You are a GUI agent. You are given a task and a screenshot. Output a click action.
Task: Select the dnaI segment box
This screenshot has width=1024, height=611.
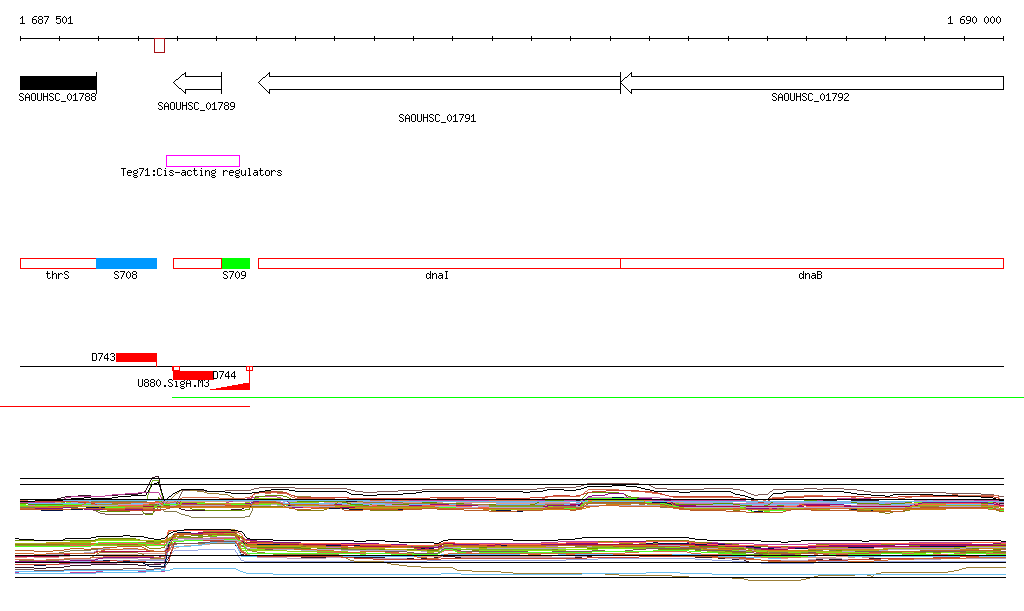tap(439, 263)
